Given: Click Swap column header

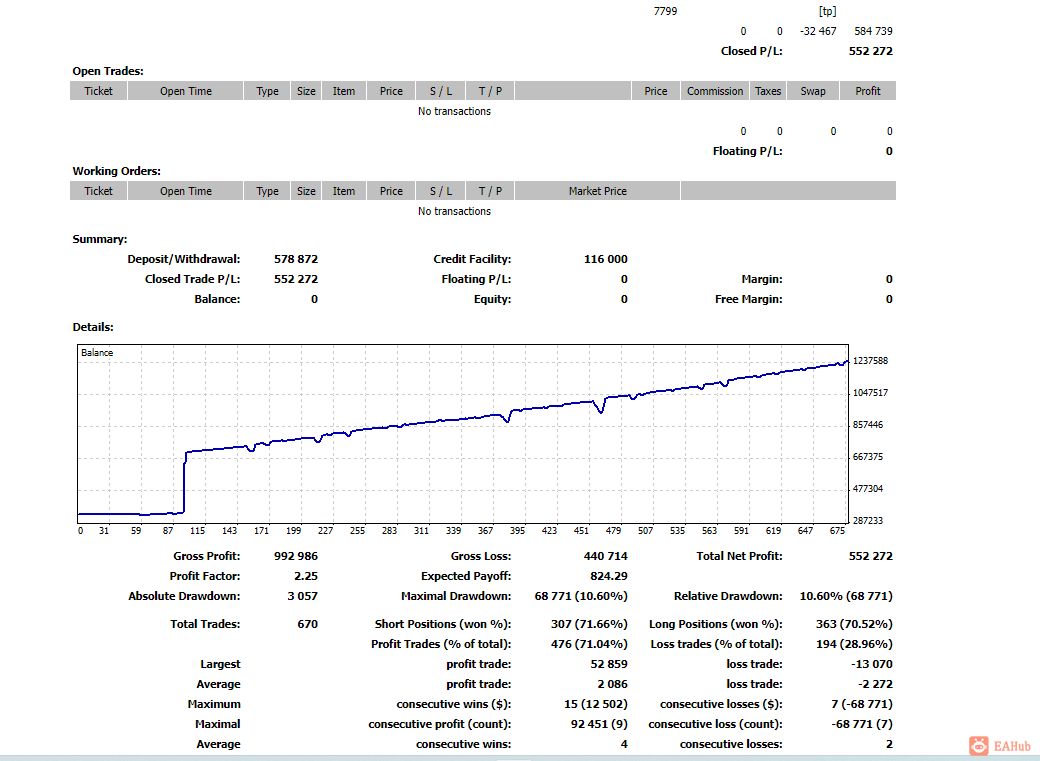Looking at the screenshot, I should (812, 91).
